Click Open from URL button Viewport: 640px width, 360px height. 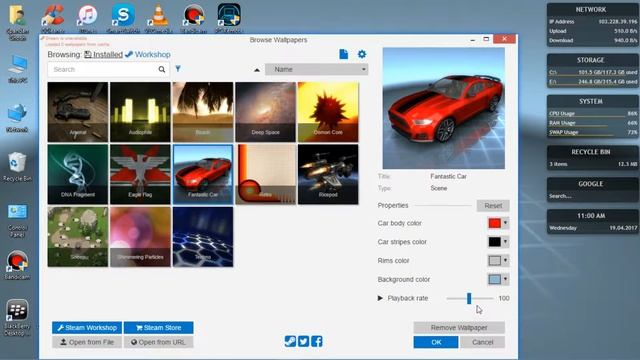point(158,342)
